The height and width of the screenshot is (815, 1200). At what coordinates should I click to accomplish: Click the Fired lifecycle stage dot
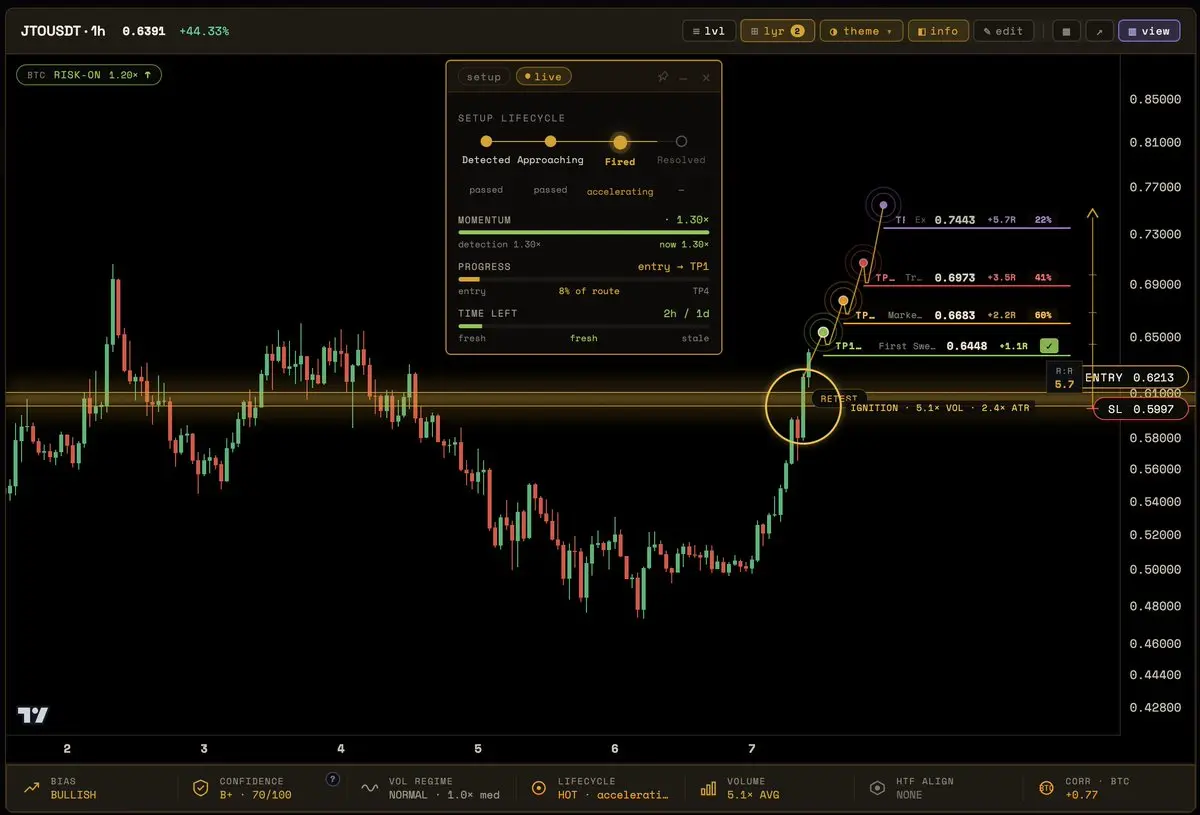[x=620, y=142]
